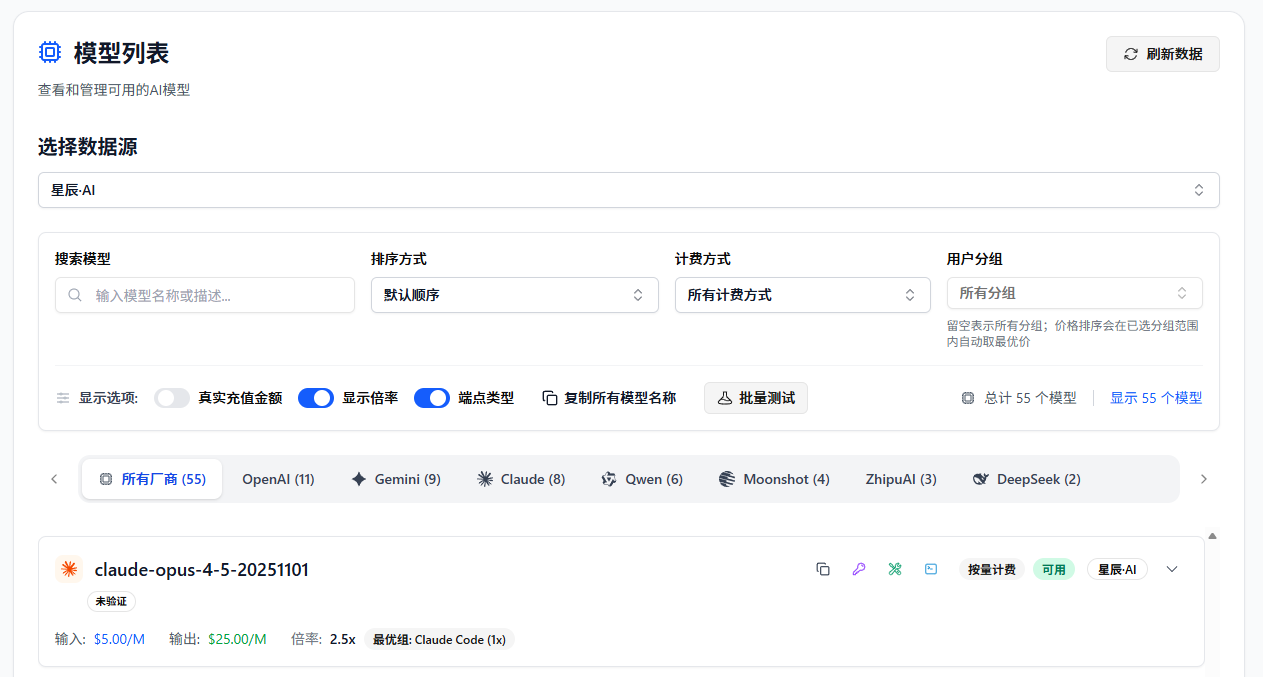Click the scrollbar up arrow
Viewport: 1263px width, 677px height.
click(x=1213, y=536)
